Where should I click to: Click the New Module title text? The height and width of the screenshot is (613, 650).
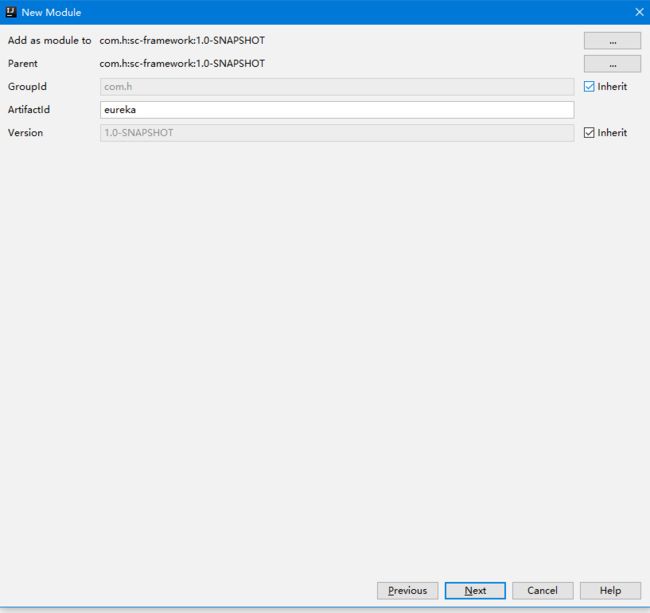tap(51, 12)
